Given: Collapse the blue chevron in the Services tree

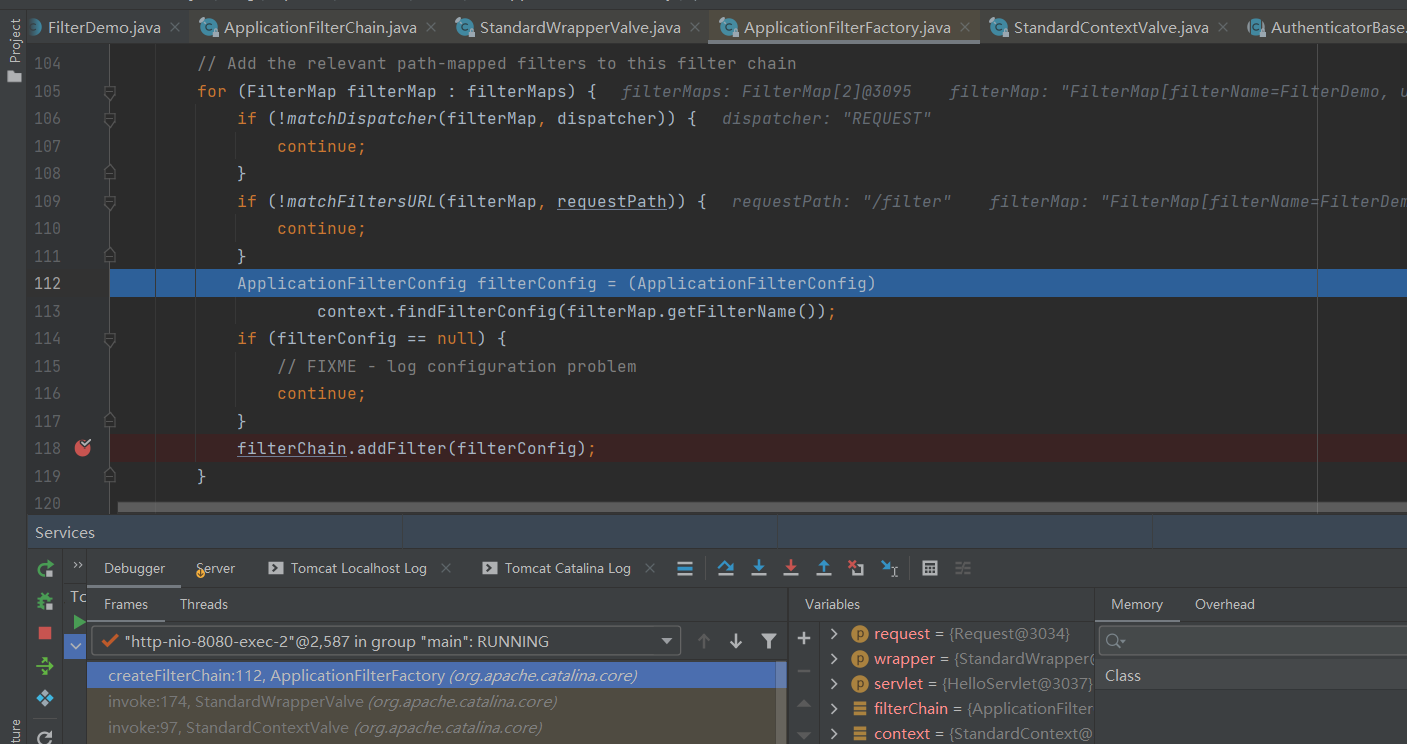Looking at the screenshot, I should click(75, 647).
